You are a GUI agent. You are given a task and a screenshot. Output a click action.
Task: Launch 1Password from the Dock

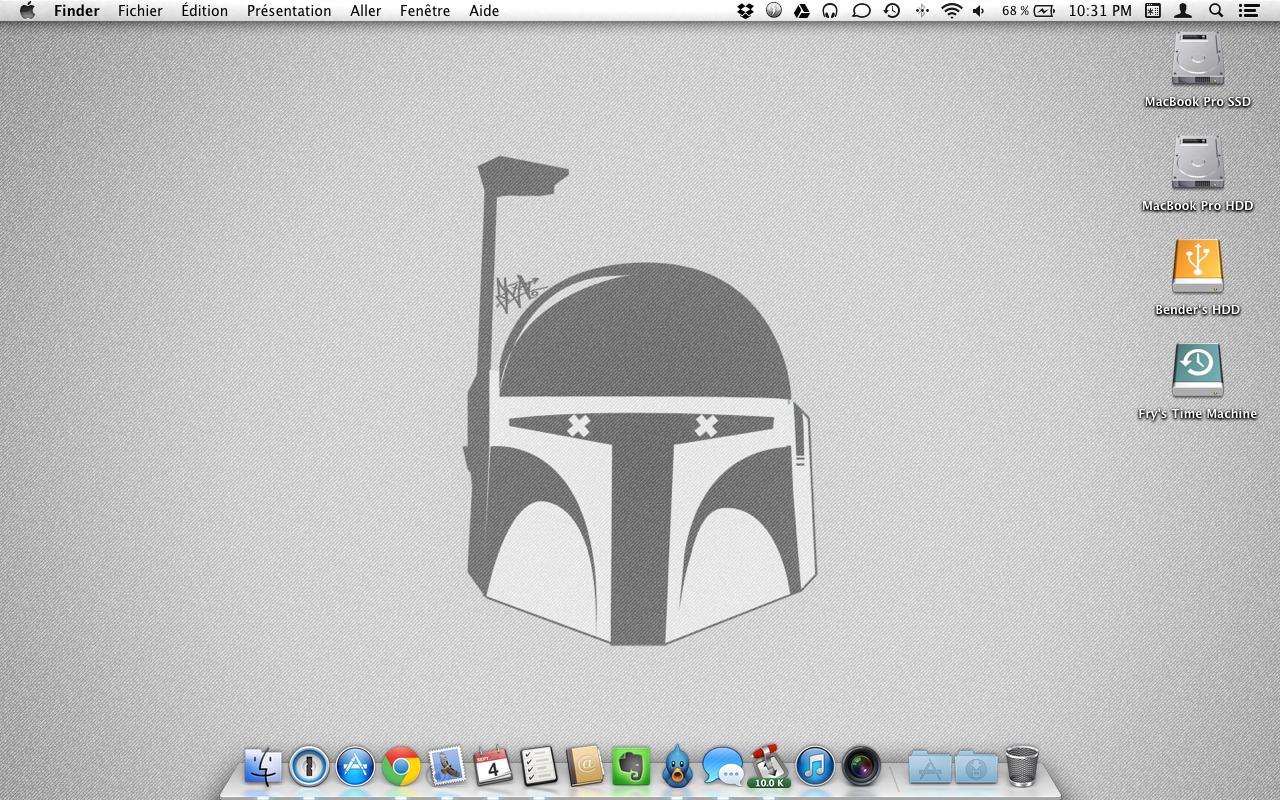pyautogui.click(x=309, y=767)
